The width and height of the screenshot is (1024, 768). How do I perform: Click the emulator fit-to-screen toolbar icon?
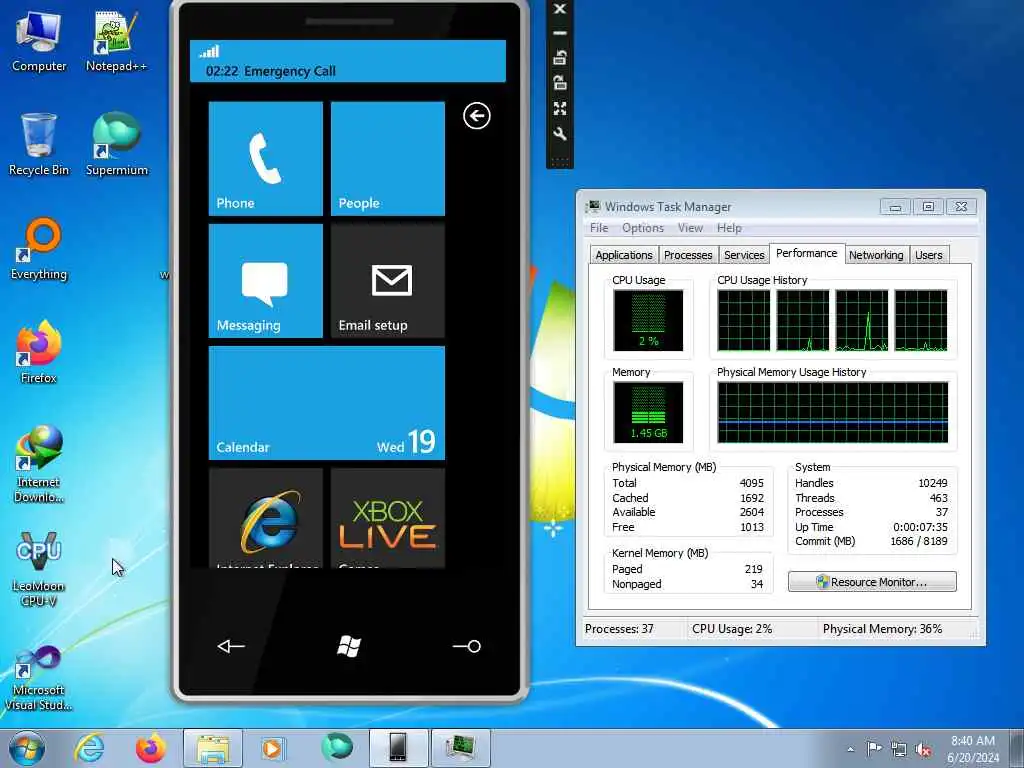560,108
